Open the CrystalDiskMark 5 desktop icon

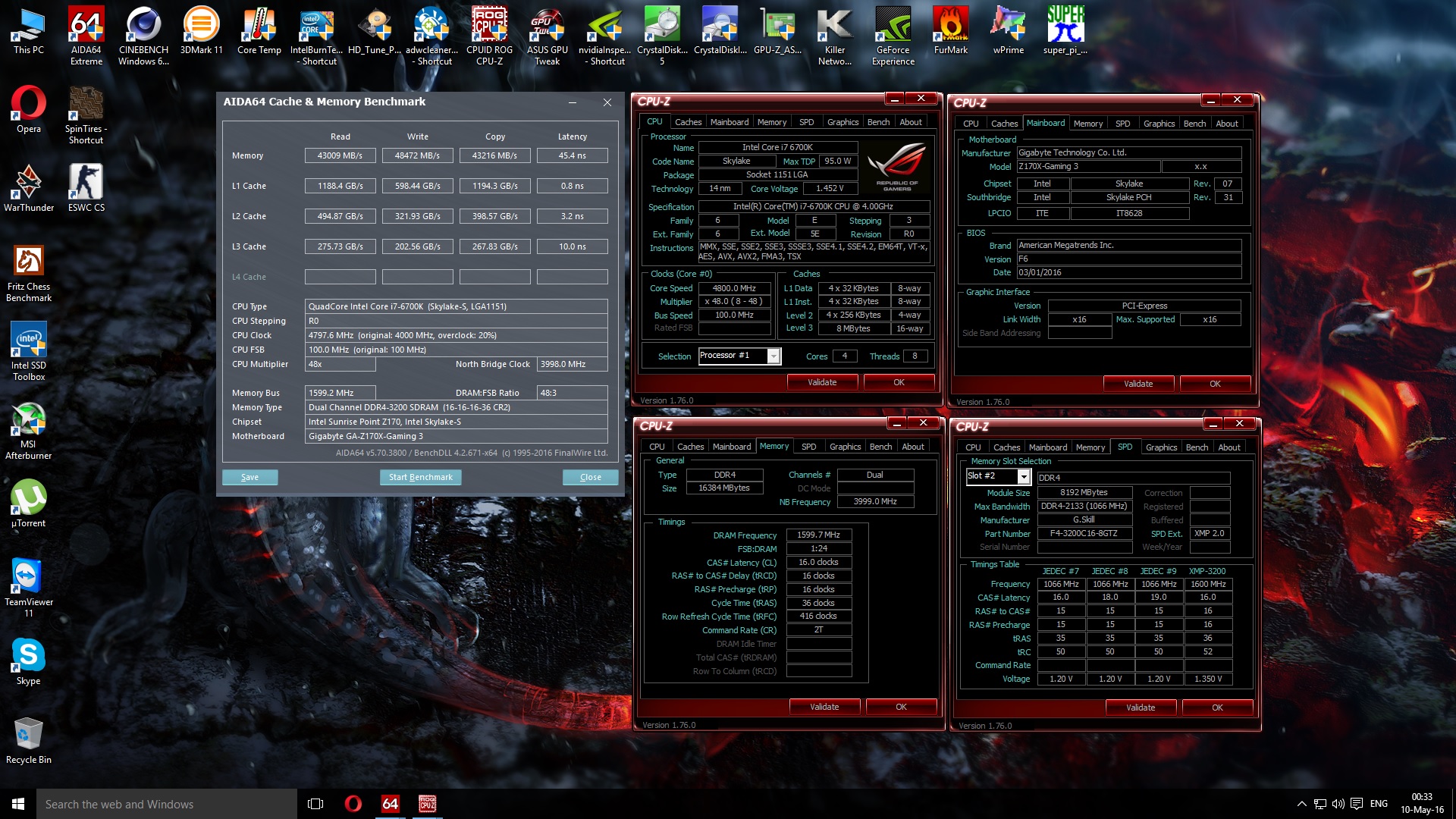[x=662, y=34]
